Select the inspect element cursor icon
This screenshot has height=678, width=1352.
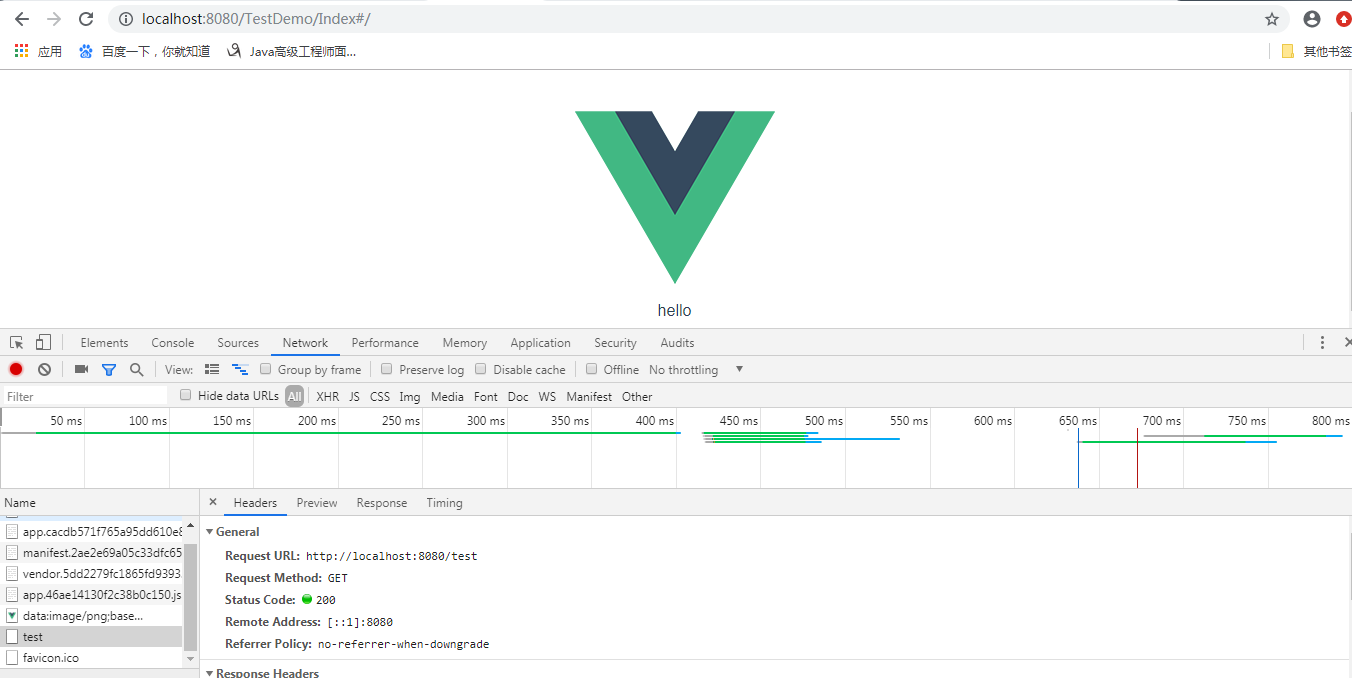pos(16,342)
